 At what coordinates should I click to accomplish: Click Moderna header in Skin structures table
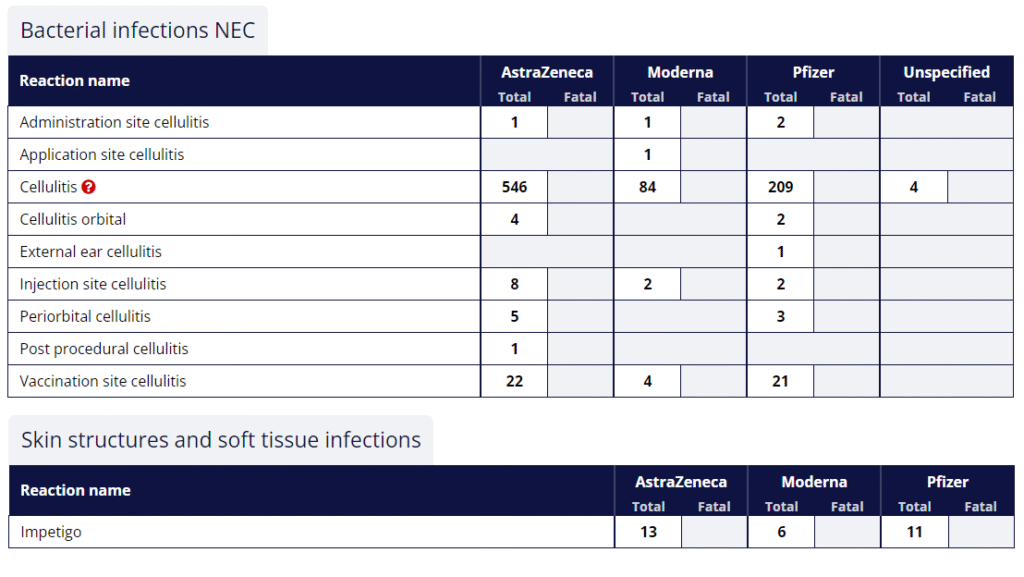tap(814, 482)
